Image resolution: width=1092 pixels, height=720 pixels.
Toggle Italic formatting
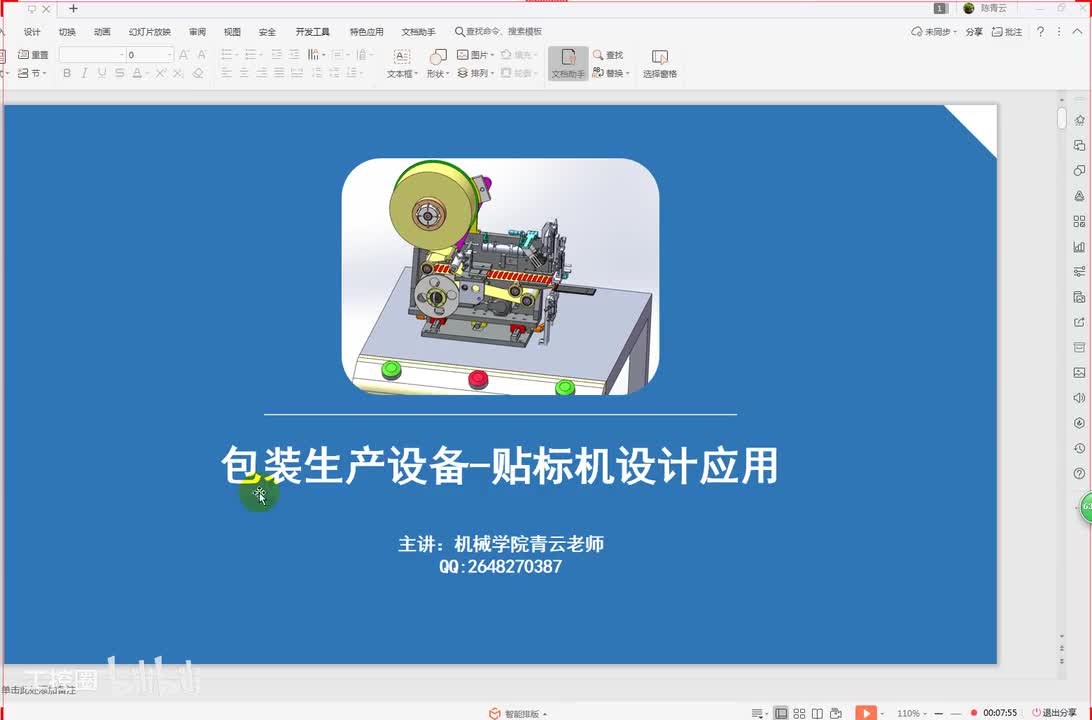tap(84, 73)
